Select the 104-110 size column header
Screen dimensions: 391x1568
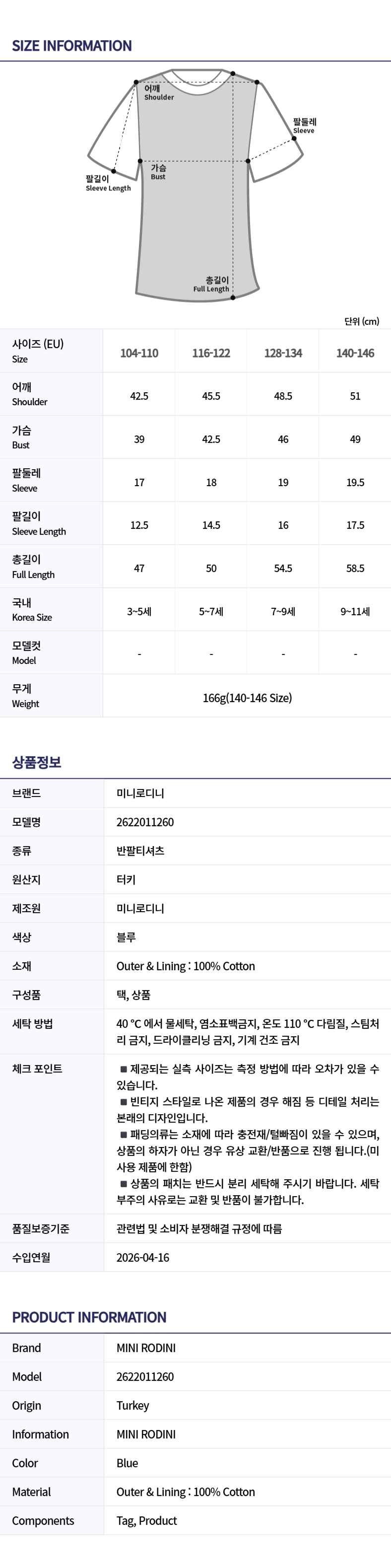(139, 353)
